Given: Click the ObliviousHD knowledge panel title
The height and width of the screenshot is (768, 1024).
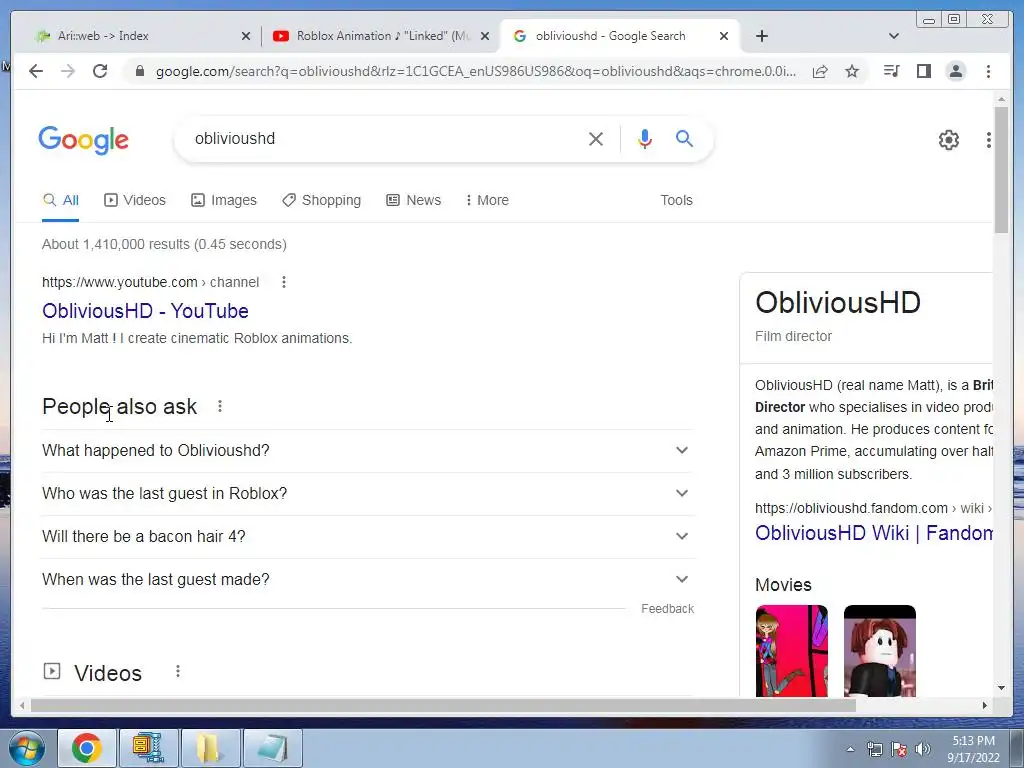Looking at the screenshot, I should [x=838, y=302].
